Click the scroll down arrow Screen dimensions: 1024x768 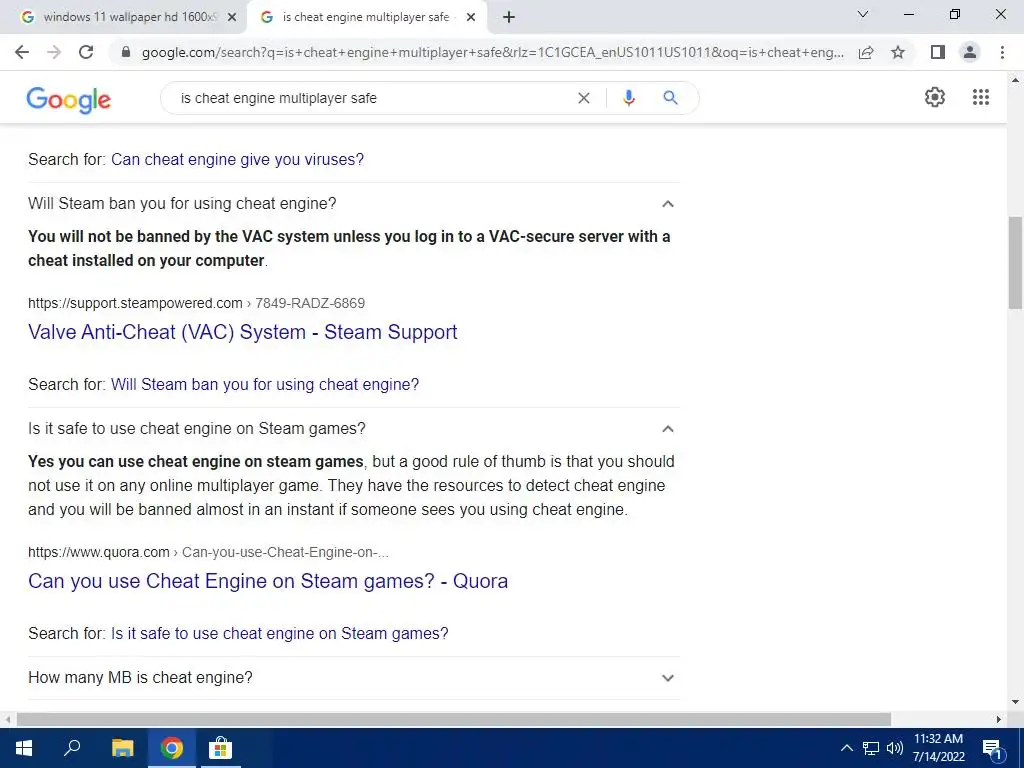tap(1015, 702)
